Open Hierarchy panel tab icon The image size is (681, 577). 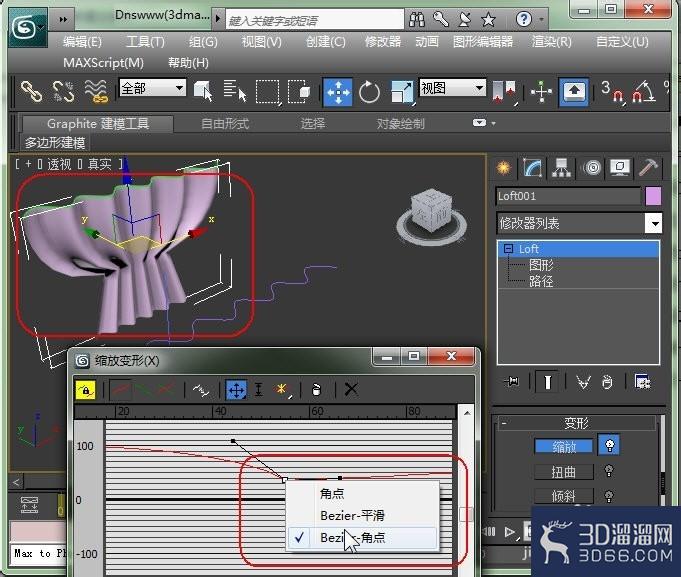pos(562,168)
